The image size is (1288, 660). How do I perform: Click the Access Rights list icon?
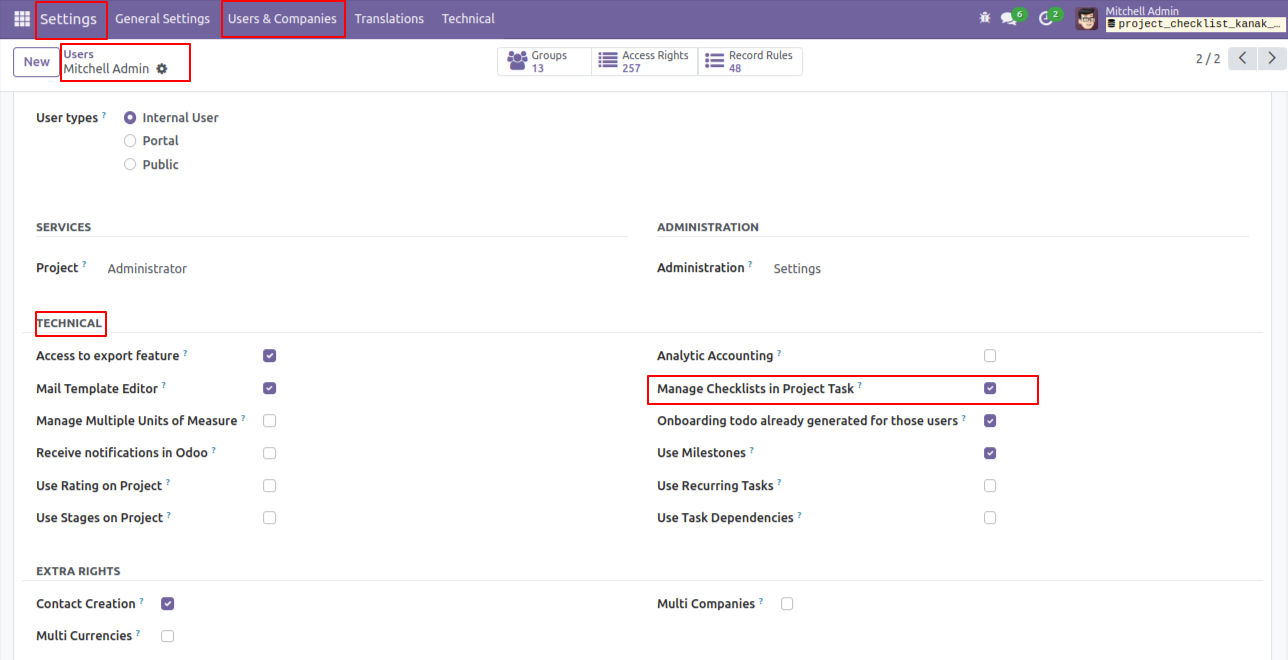coord(608,61)
